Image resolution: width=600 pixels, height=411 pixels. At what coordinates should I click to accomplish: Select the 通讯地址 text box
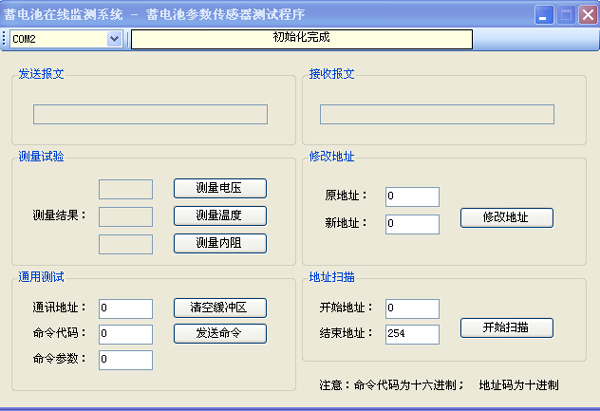pos(125,308)
